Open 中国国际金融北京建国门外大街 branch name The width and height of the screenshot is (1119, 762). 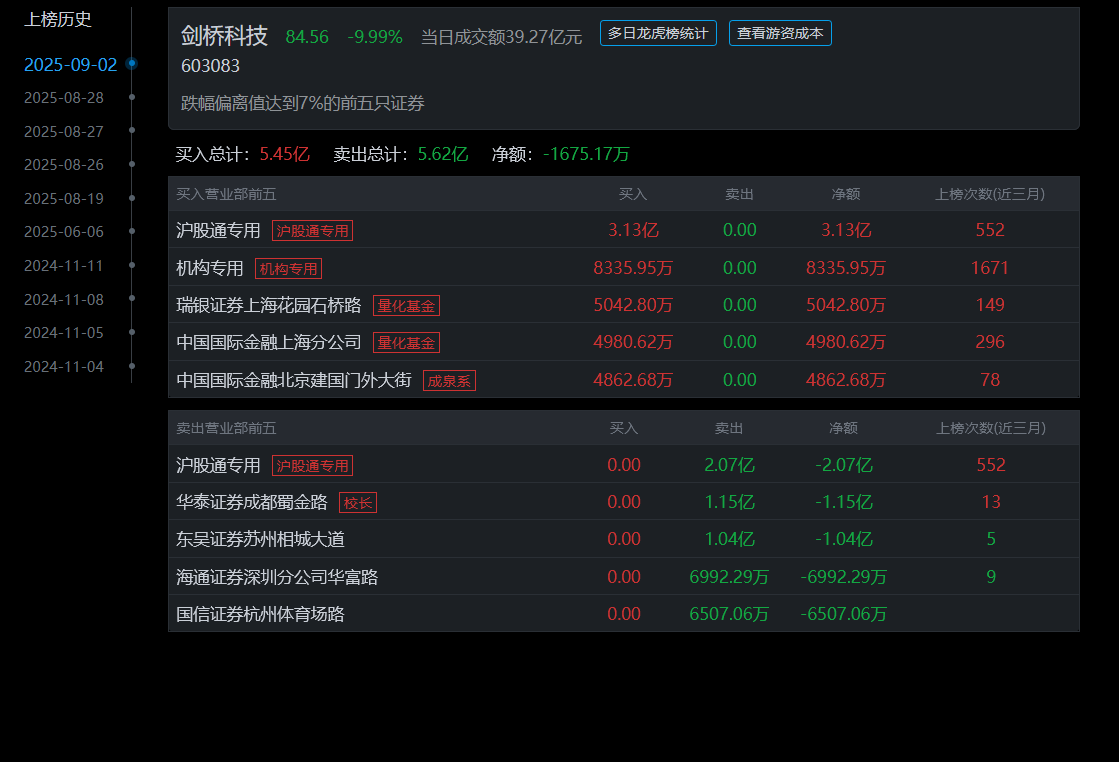tap(294, 380)
